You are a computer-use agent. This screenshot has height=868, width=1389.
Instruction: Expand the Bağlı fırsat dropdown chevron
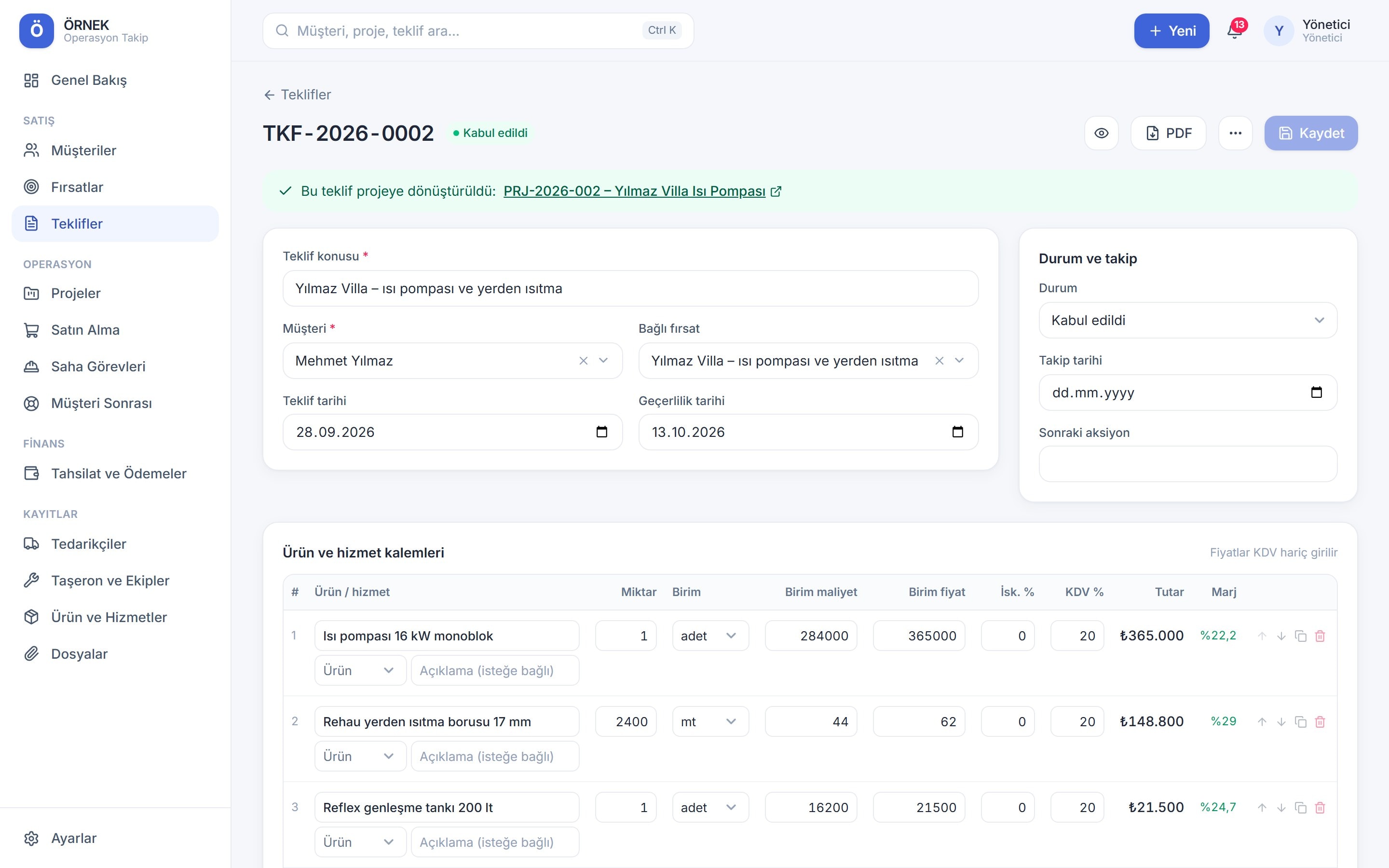959,361
